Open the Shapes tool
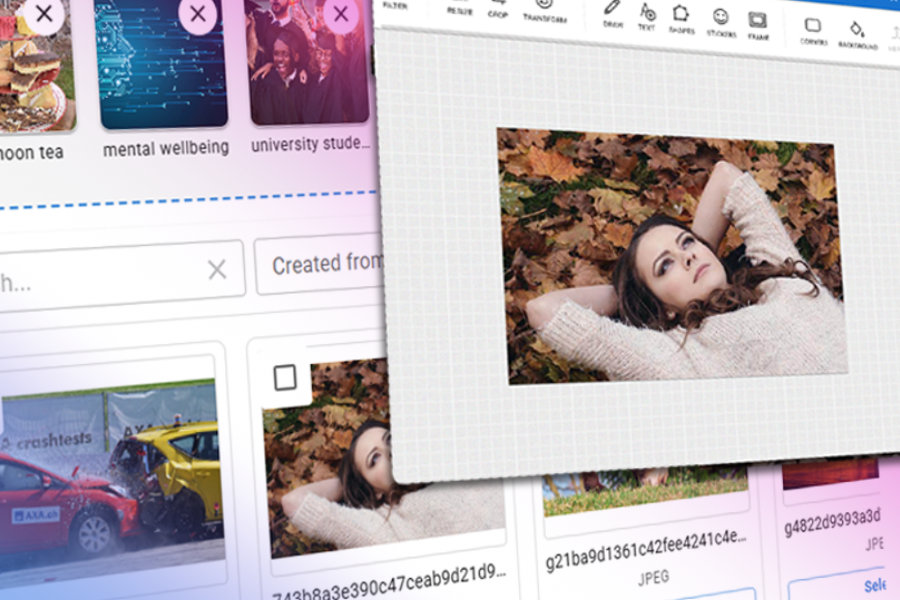 pyautogui.click(x=681, y=18)
